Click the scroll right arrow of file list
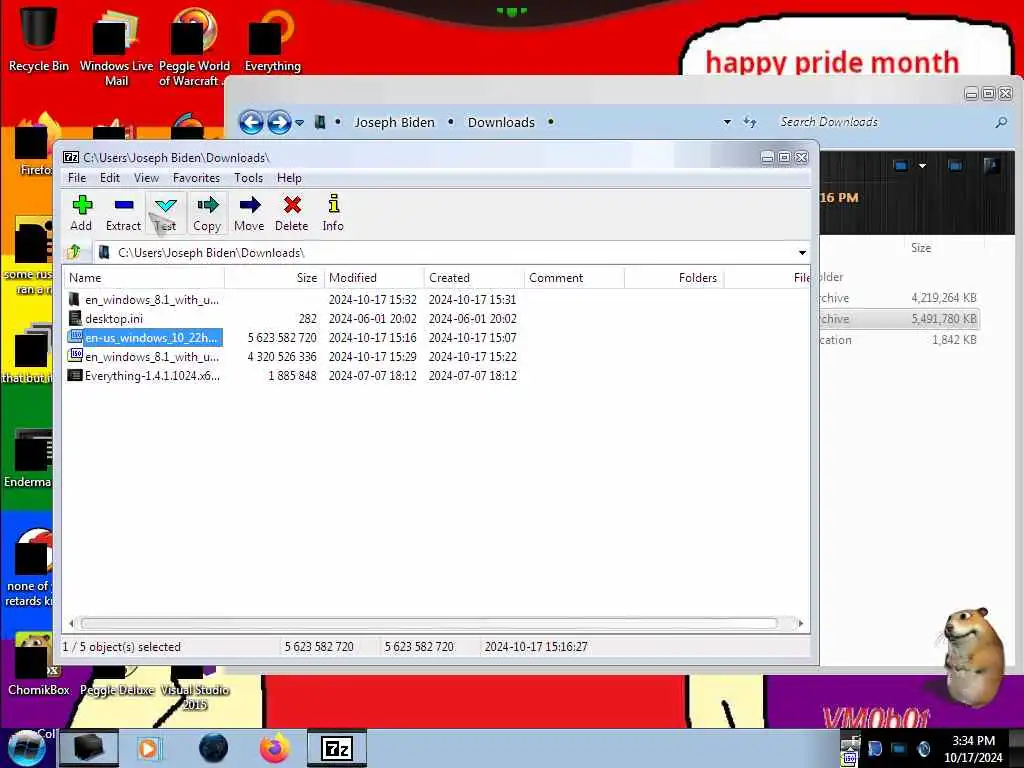Screen dimensions: 1024x768 click(801, 623)
